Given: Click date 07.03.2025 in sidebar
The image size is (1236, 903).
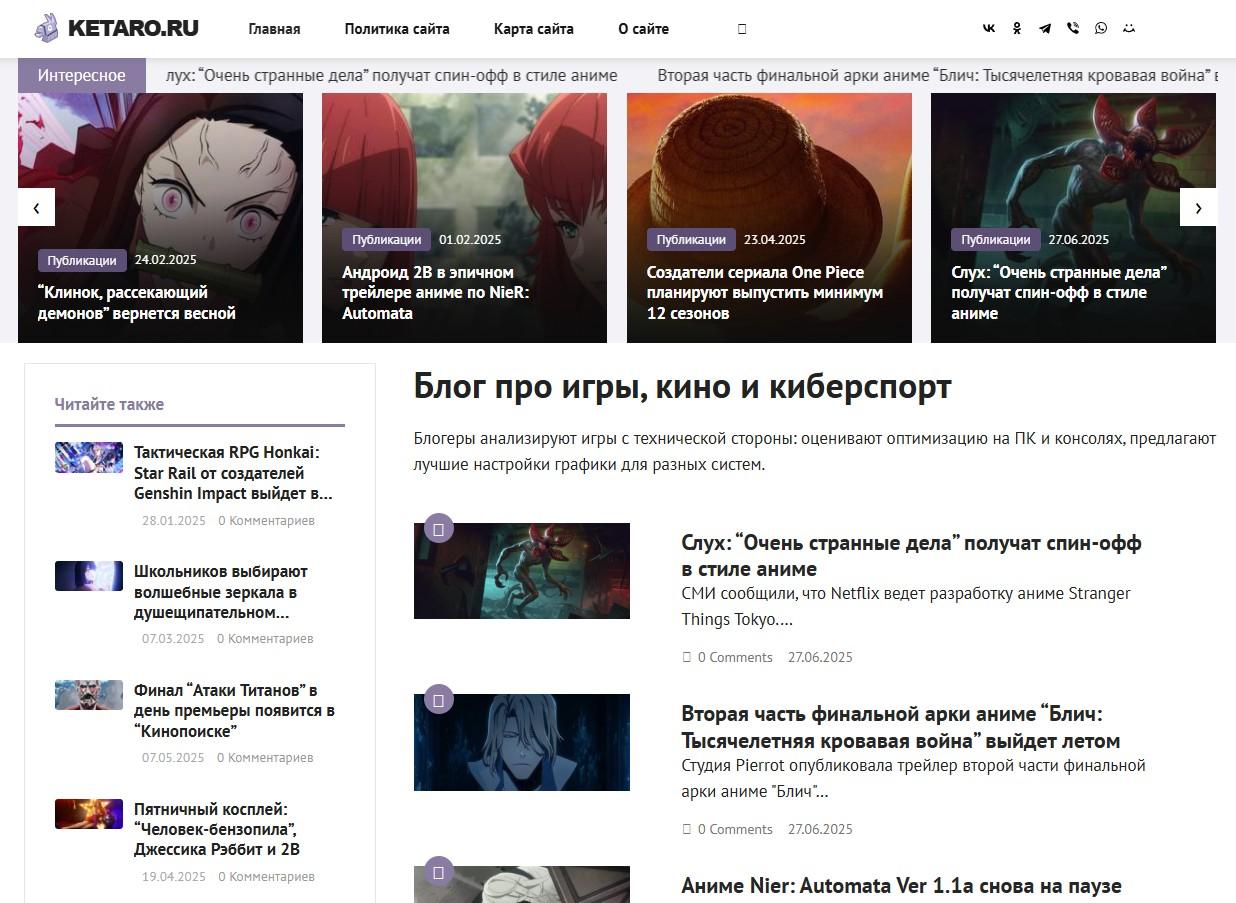Looking at the screenshot, I should point(173,638).
